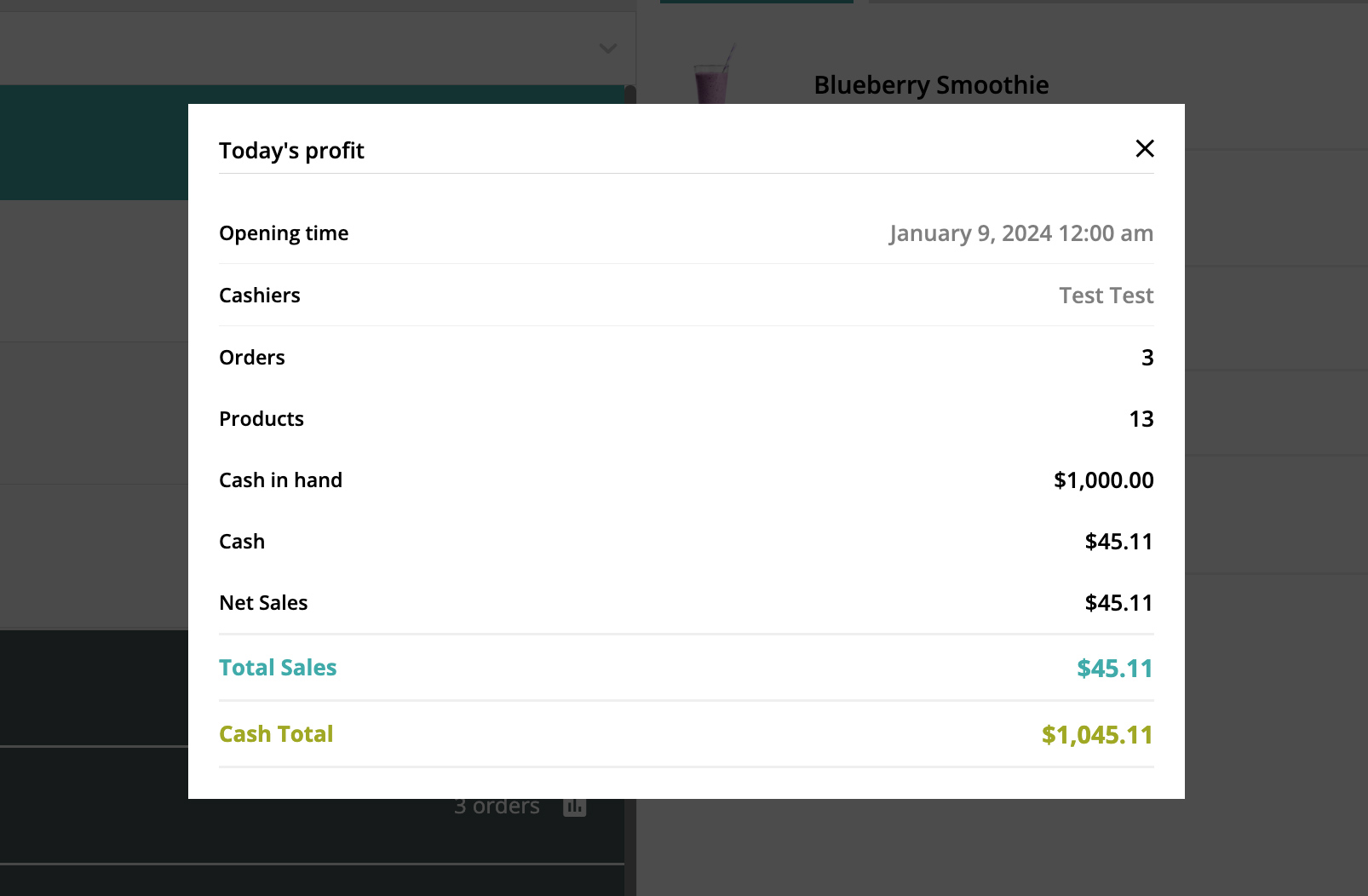Click the 3 orders summary text
Viewport: 1368px width, 896px height.
(497, 806)
